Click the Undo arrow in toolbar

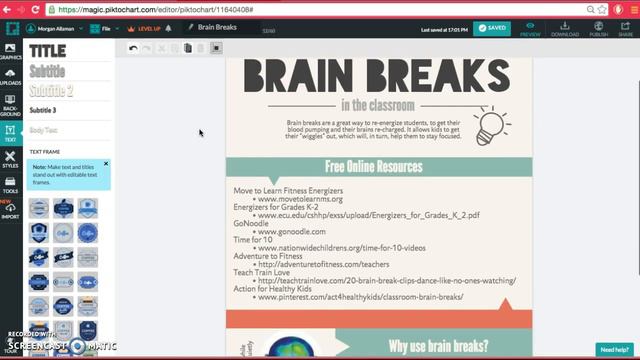coord(133,48)
